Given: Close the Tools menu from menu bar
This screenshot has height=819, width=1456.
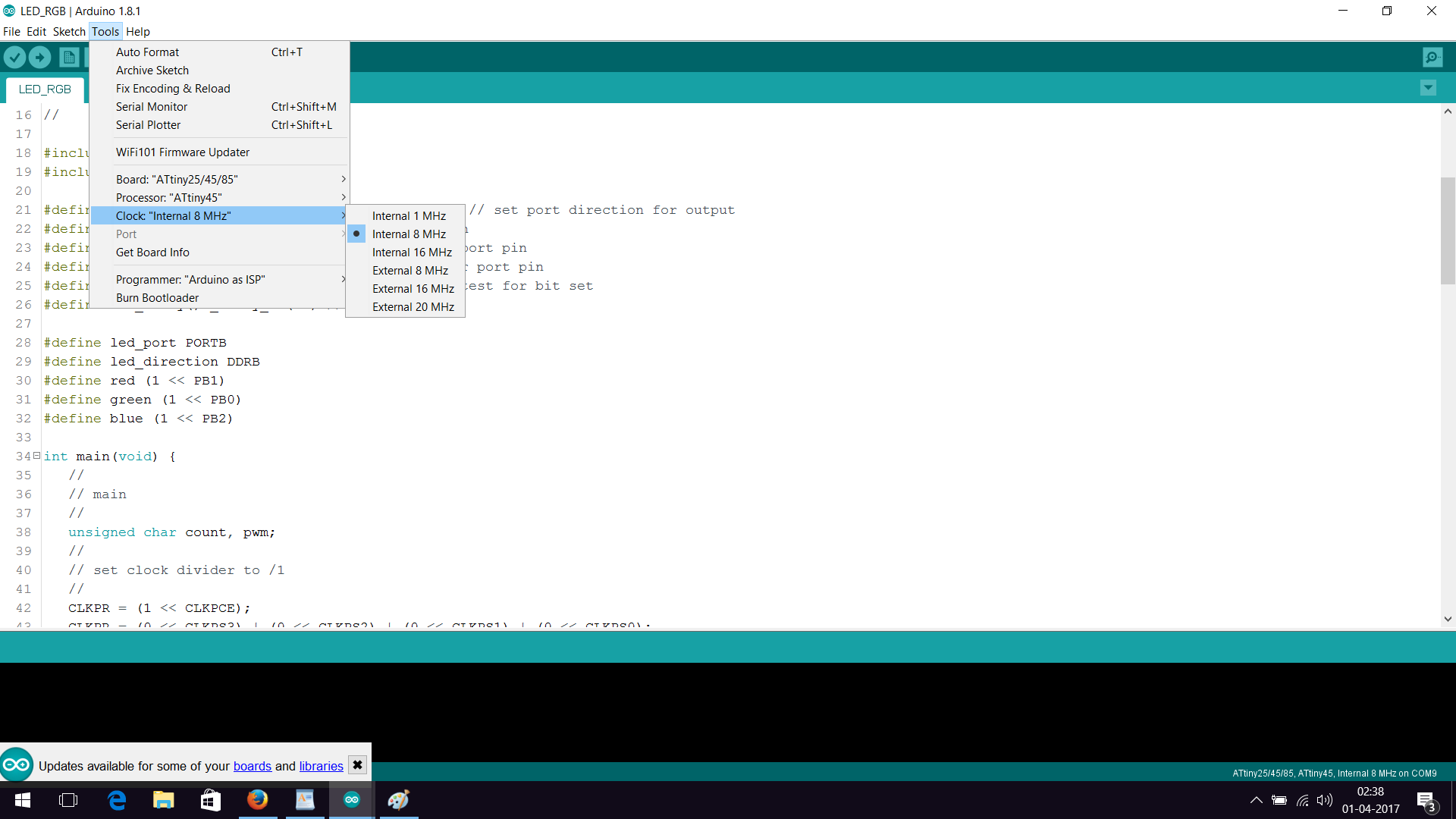Looking at the screenshot, I should (105, 32).
